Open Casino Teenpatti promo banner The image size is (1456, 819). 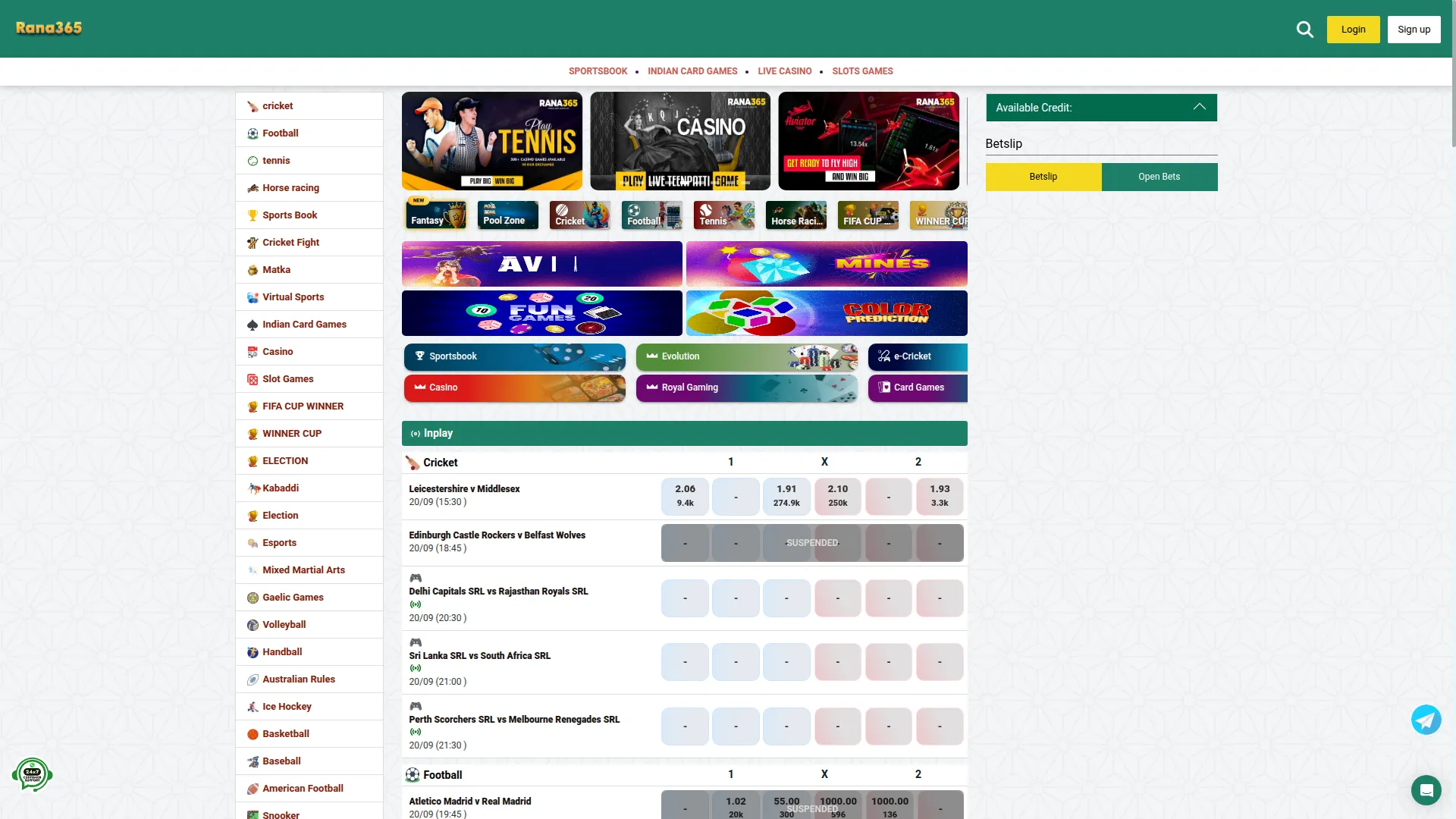(680, 141)
